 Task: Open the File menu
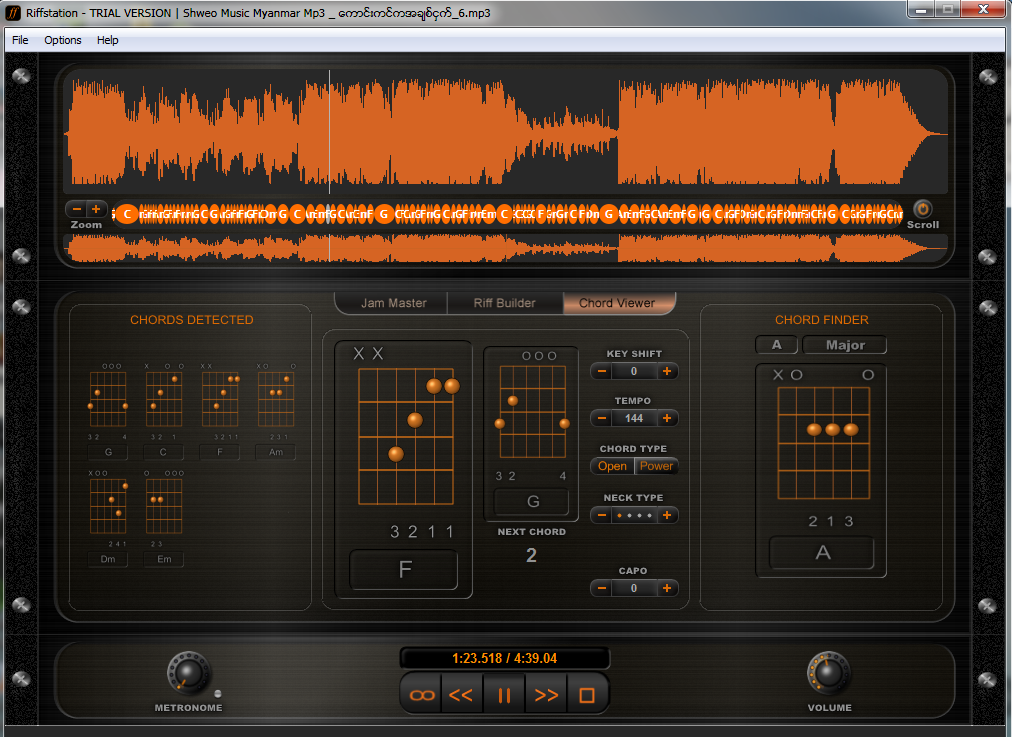coord(20,40)
